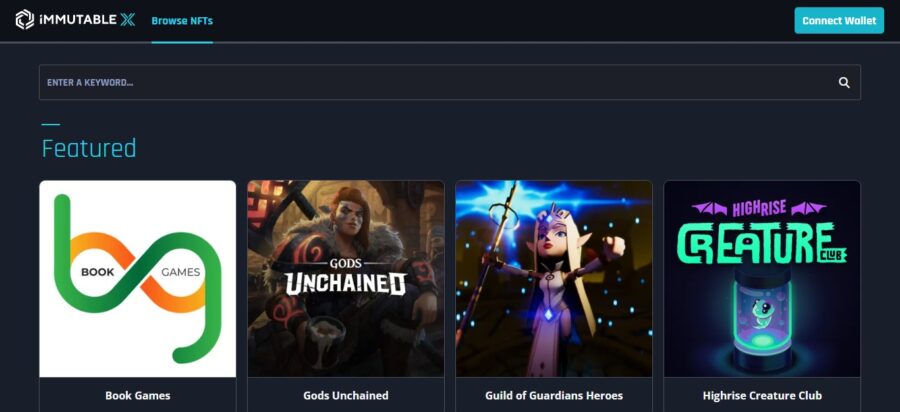Click the Highrise Creature Club title

[x=762, y=395]
